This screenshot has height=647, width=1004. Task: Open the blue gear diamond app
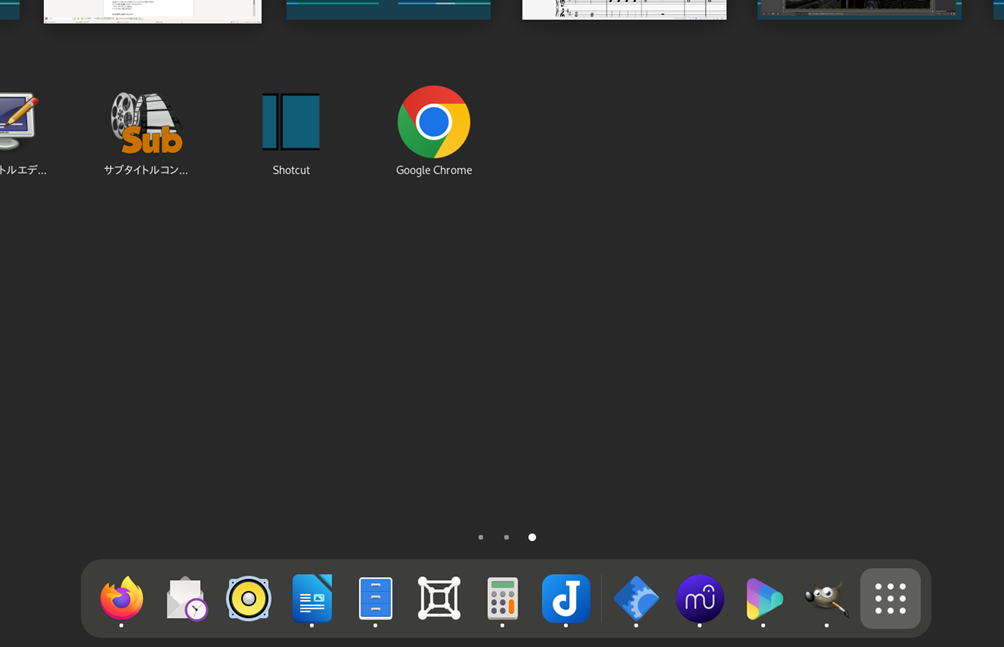coord(636,598)
